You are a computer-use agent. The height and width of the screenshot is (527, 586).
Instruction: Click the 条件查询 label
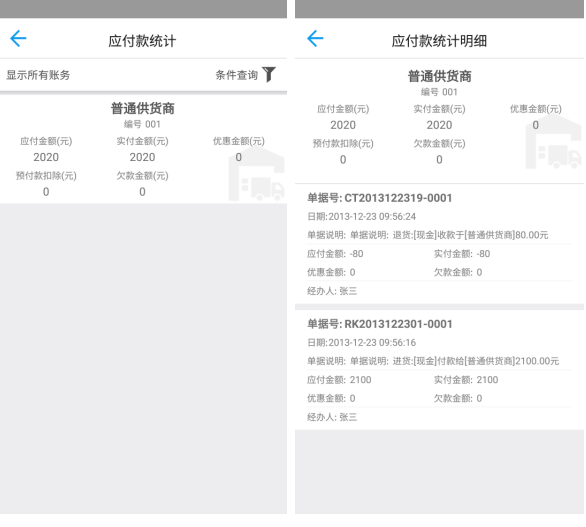237,75
